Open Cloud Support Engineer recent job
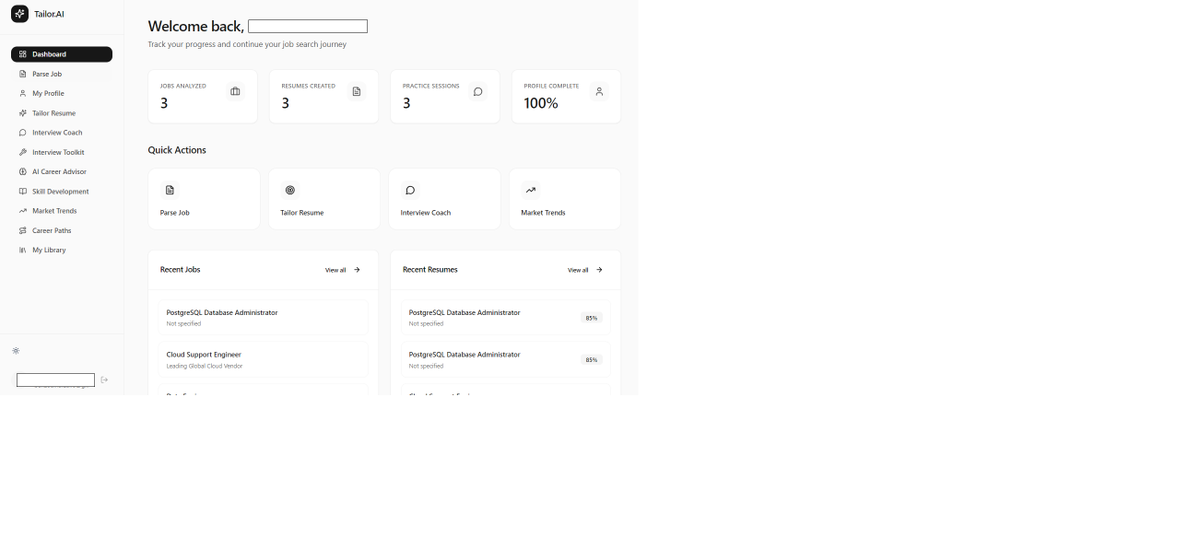The height and width of the screenshot is (549, 1200). [263, 360]
